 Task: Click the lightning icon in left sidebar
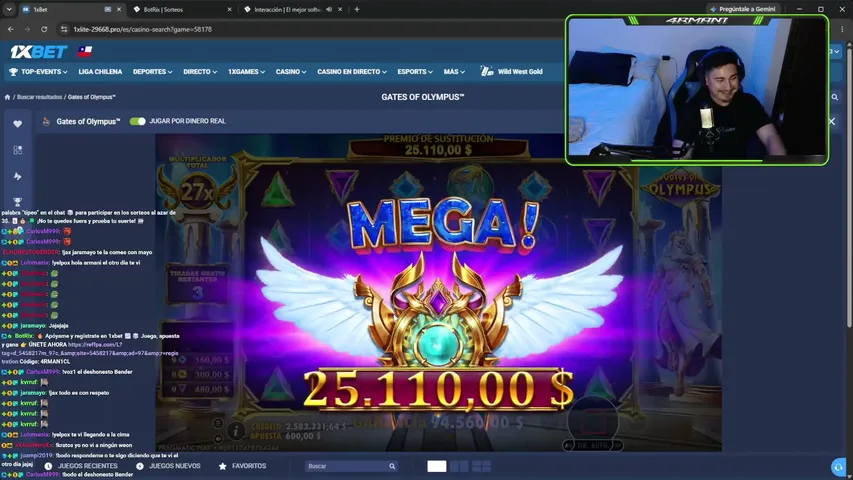(x=17, y=176)
